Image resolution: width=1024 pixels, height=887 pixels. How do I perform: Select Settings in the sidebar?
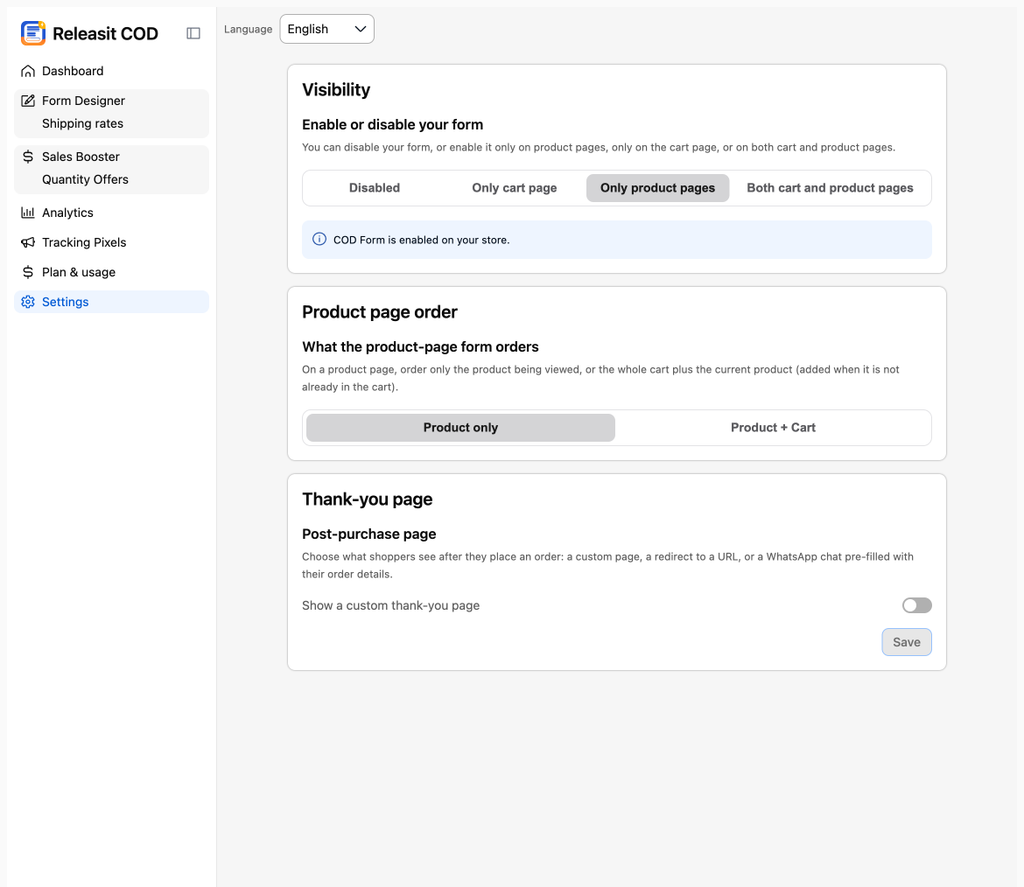tap(111, 302)
